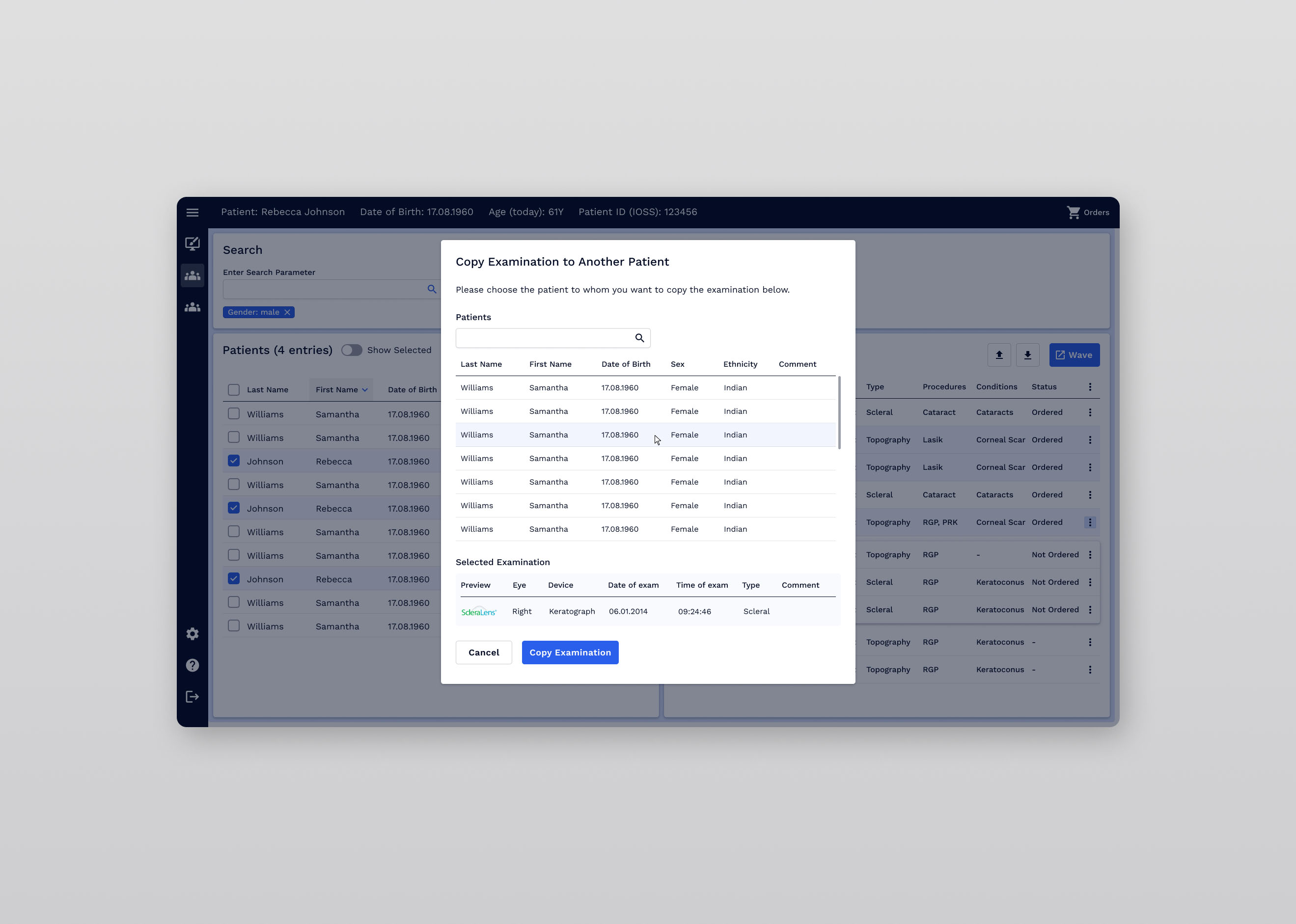Click the dialog patient list scrollbar
The image size is (1296, 924).
click(839, 412)
